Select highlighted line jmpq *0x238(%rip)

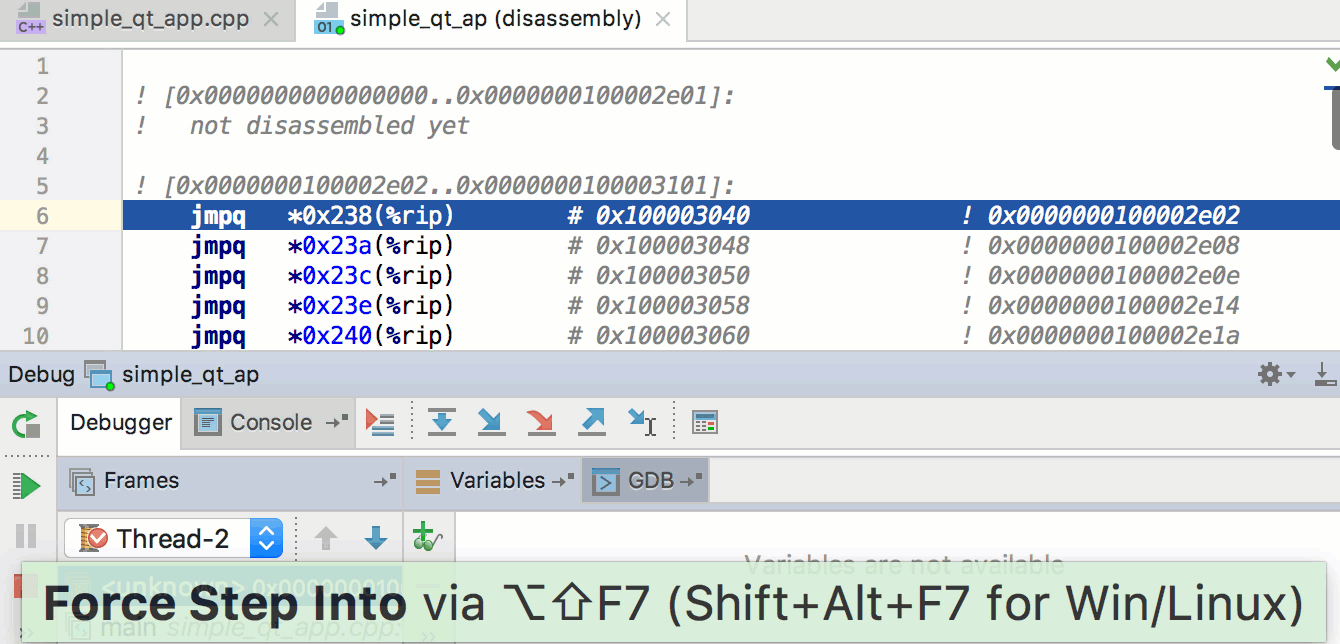pos(730,215)
